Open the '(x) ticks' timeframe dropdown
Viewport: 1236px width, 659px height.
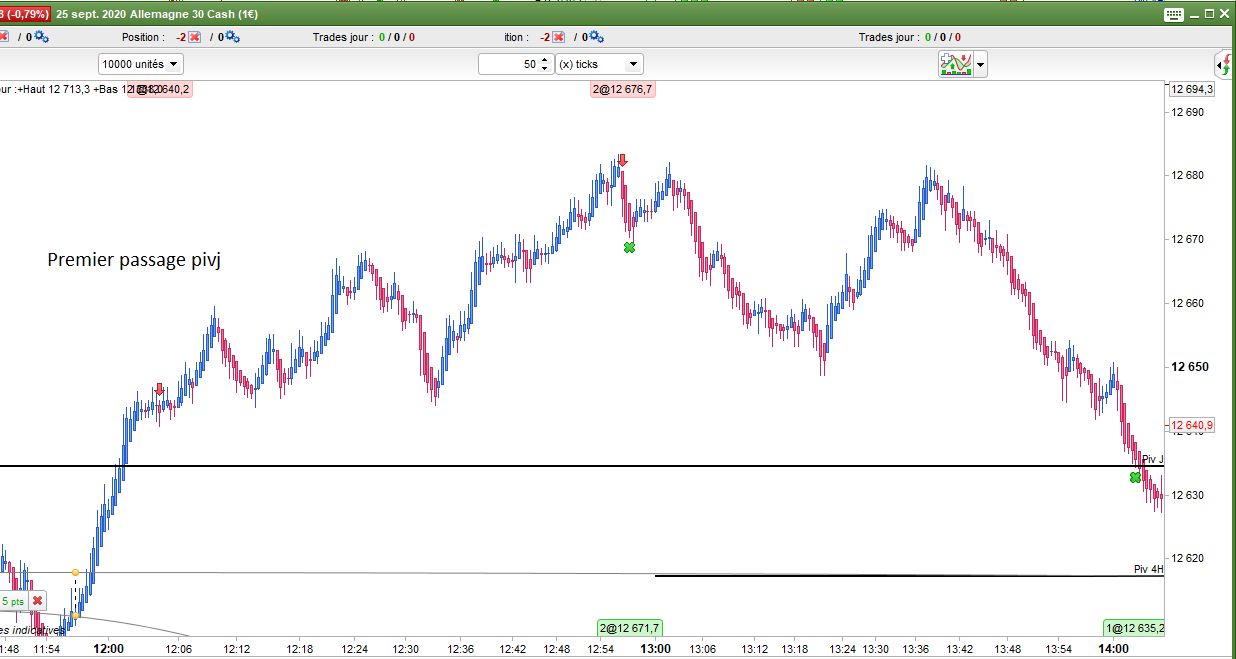599,64
